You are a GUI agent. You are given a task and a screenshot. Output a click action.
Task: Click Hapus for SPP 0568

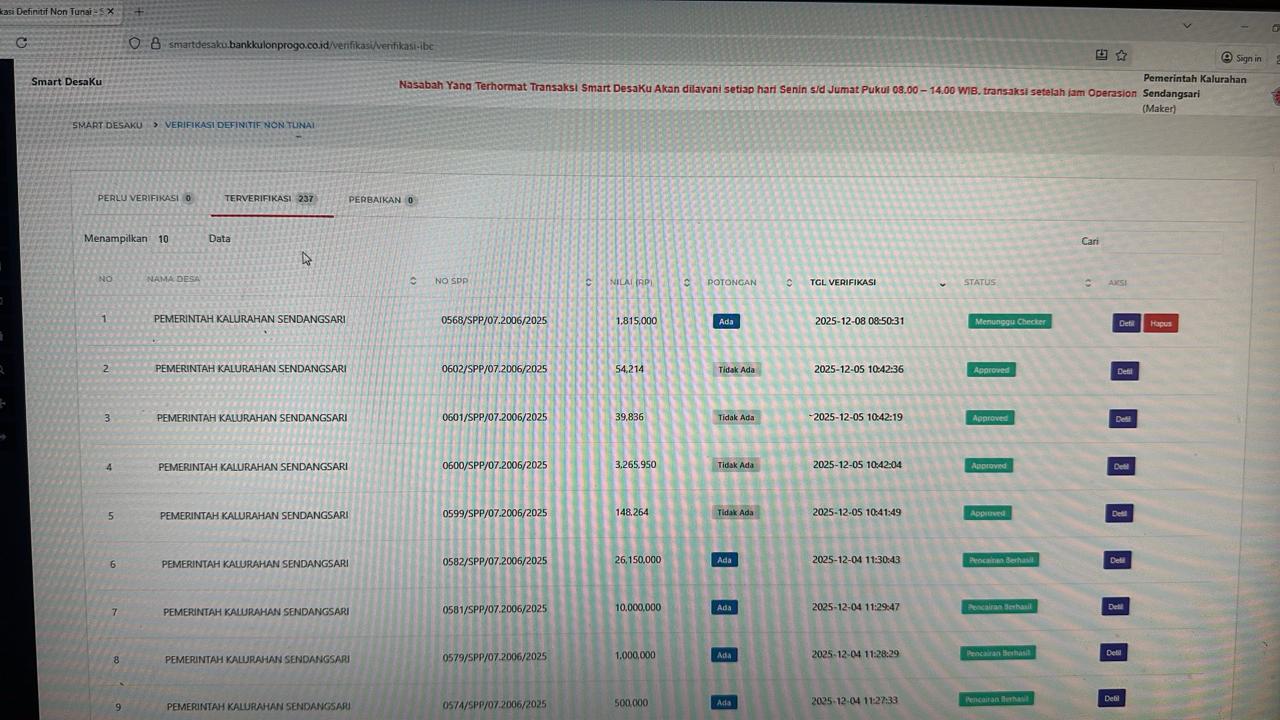[1160, 323]
